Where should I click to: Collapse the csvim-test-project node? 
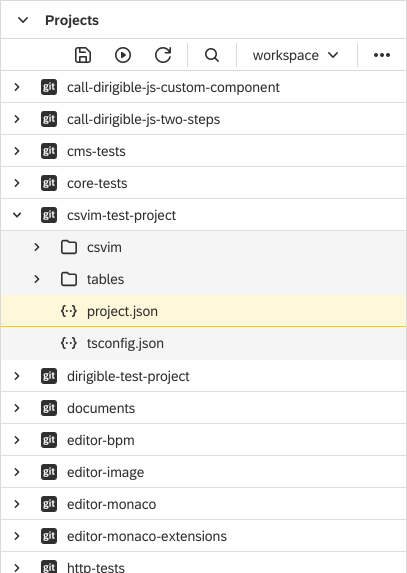pos(17,215)
